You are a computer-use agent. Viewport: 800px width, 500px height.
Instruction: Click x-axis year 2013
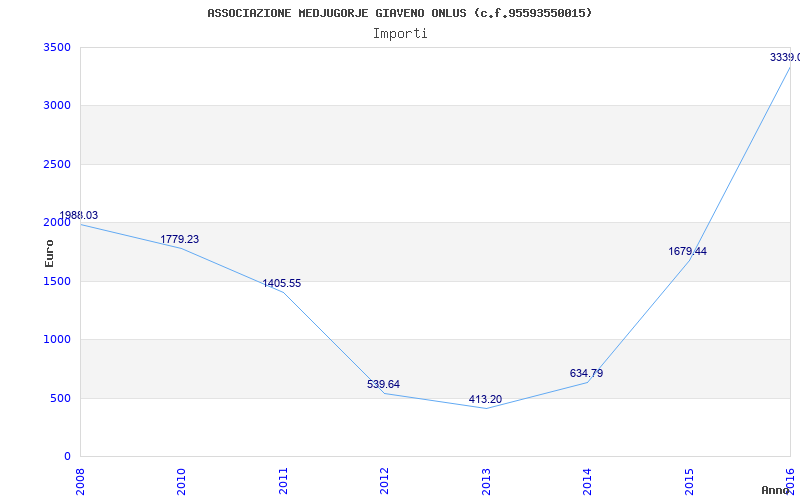pos(486,481)
